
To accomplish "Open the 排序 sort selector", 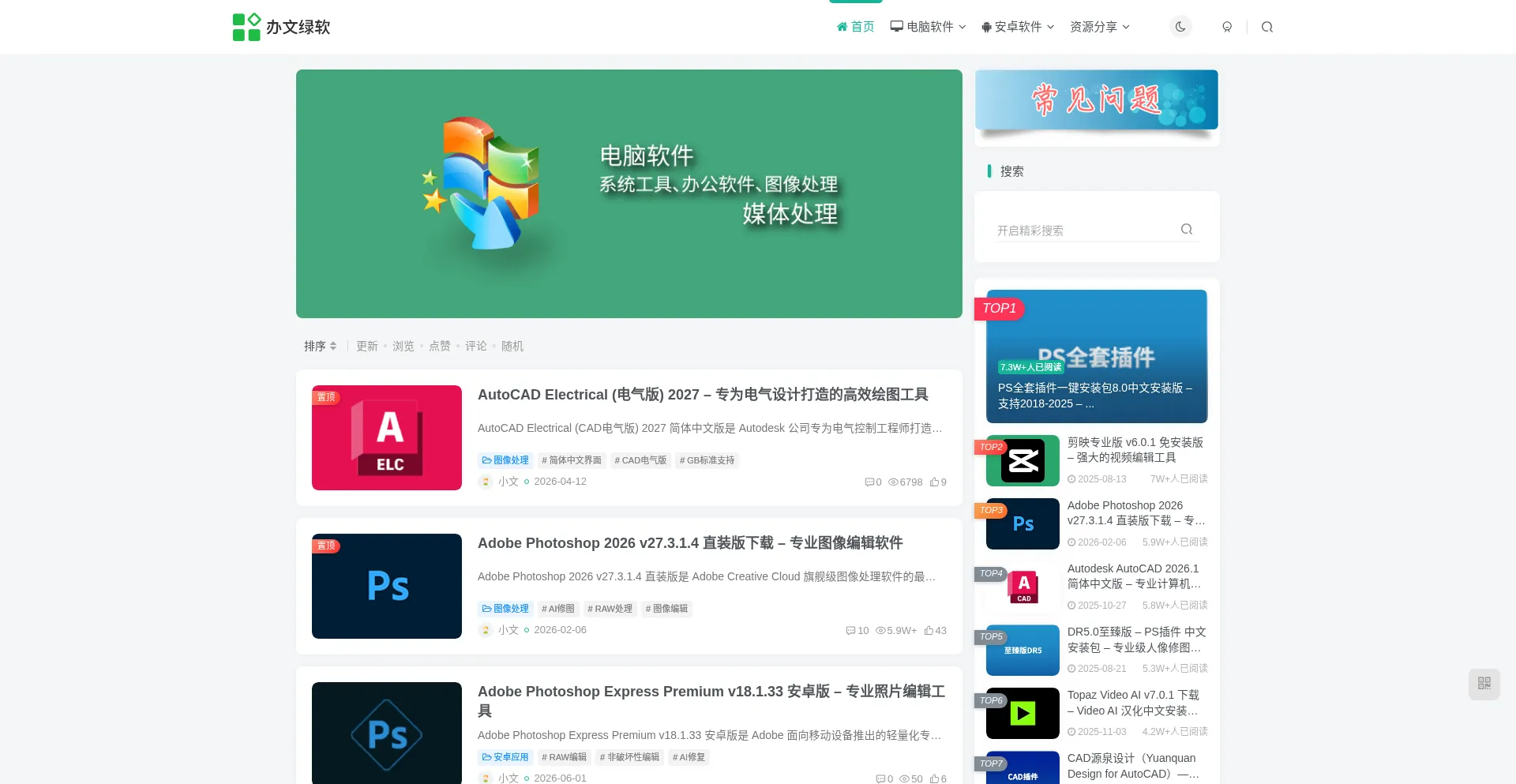I will 321,346.
